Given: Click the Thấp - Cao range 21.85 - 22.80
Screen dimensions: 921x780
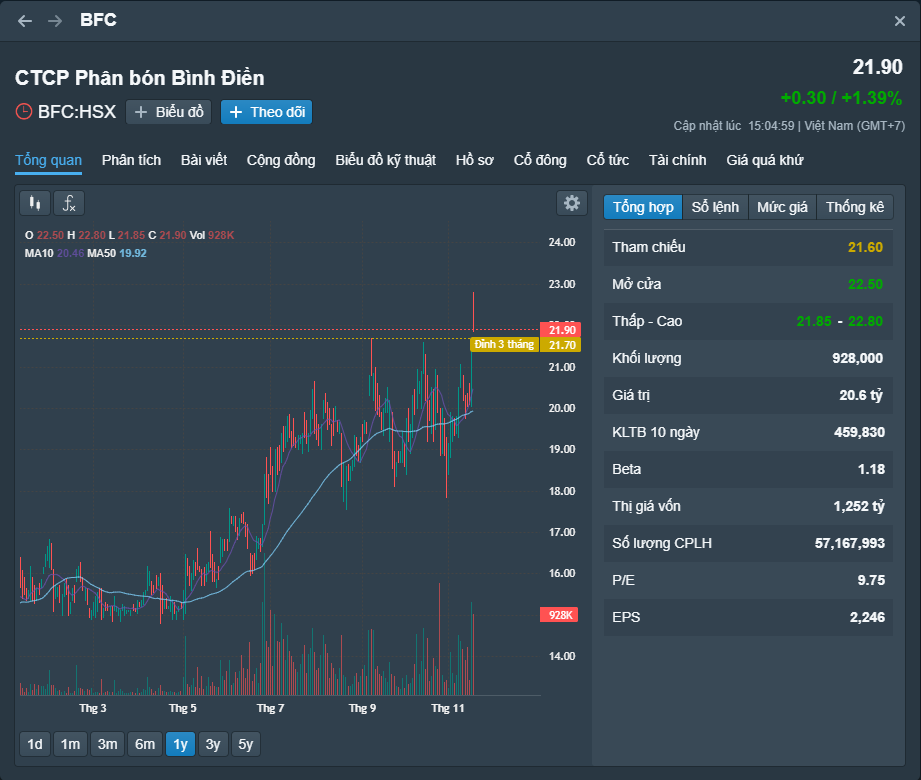Looking at the screenshot, I should click(839, 321).
